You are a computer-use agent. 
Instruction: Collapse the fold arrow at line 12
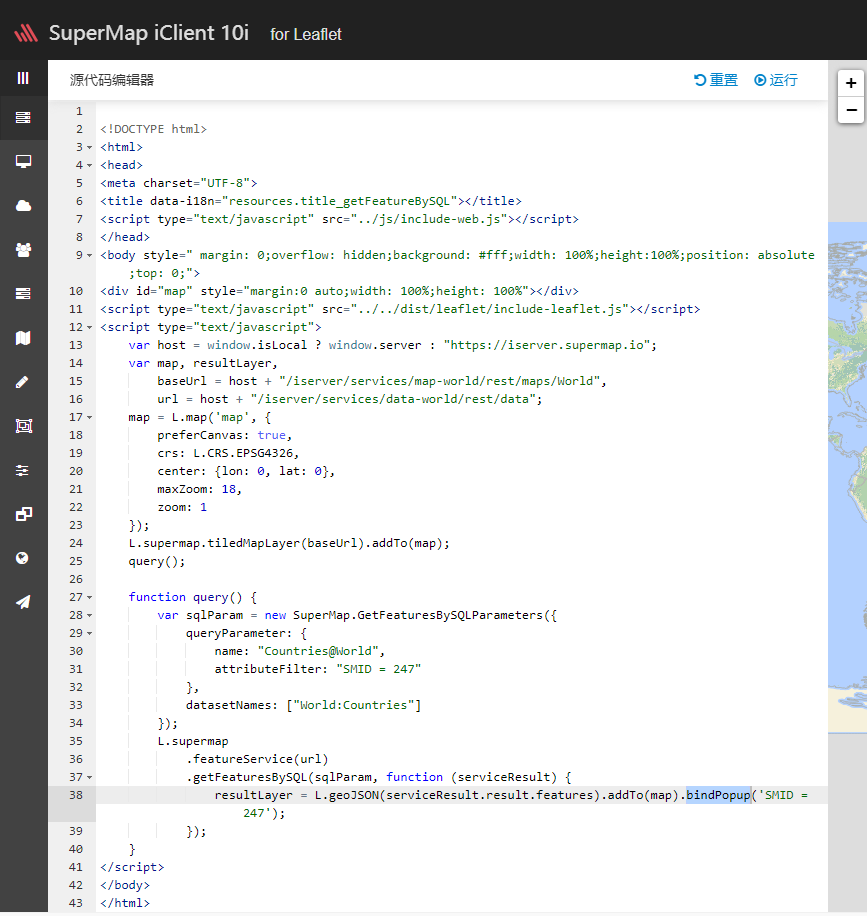(89, 327)
